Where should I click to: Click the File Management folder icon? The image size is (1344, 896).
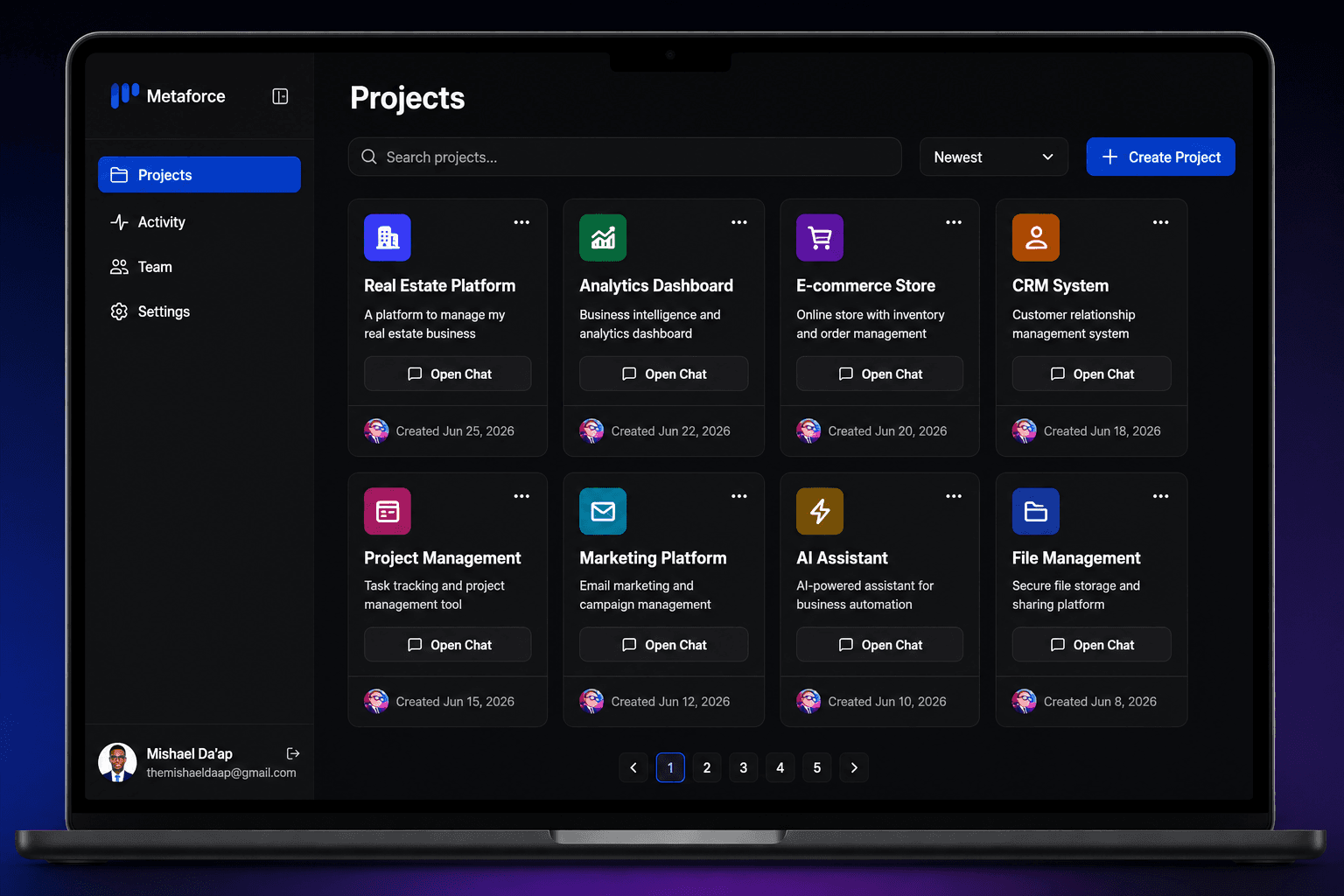pos(1036,511)
